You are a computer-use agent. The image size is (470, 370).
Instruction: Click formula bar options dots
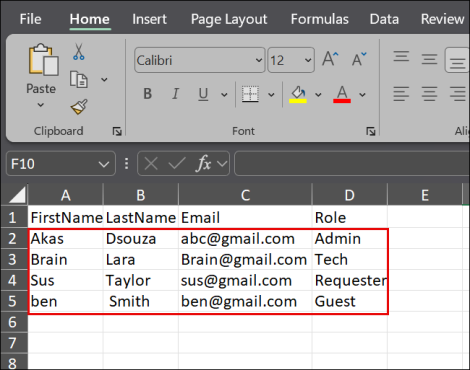(x=126, y=164)
